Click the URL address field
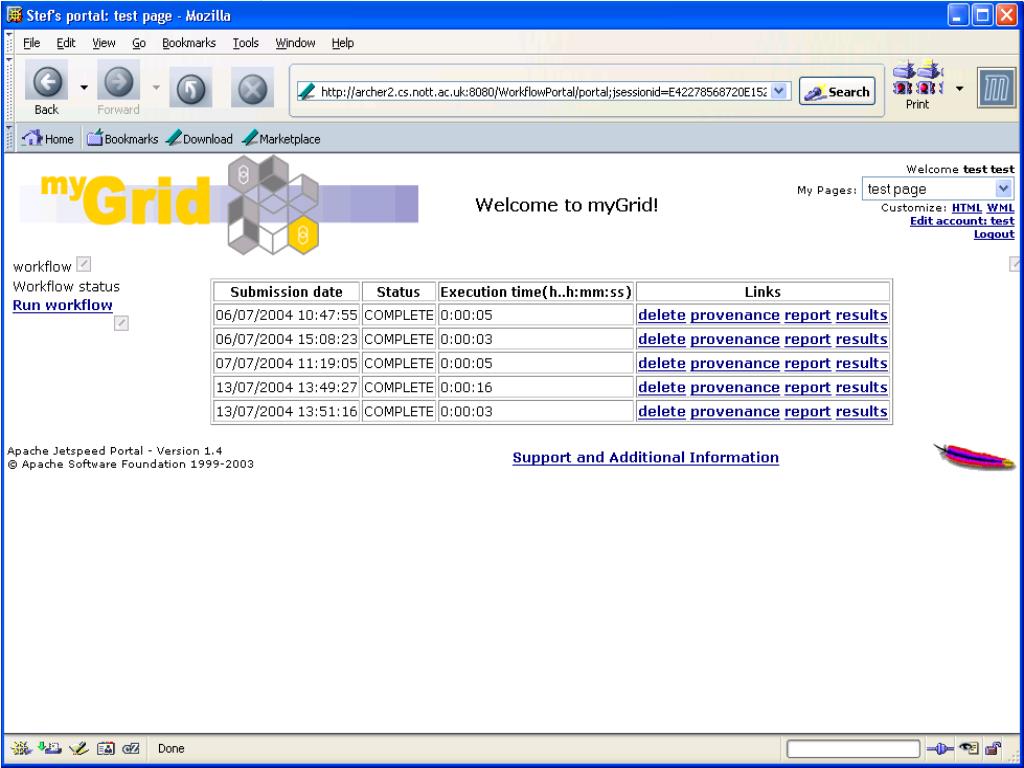The width and height of the screenshot is (1024, 768). 542,91
